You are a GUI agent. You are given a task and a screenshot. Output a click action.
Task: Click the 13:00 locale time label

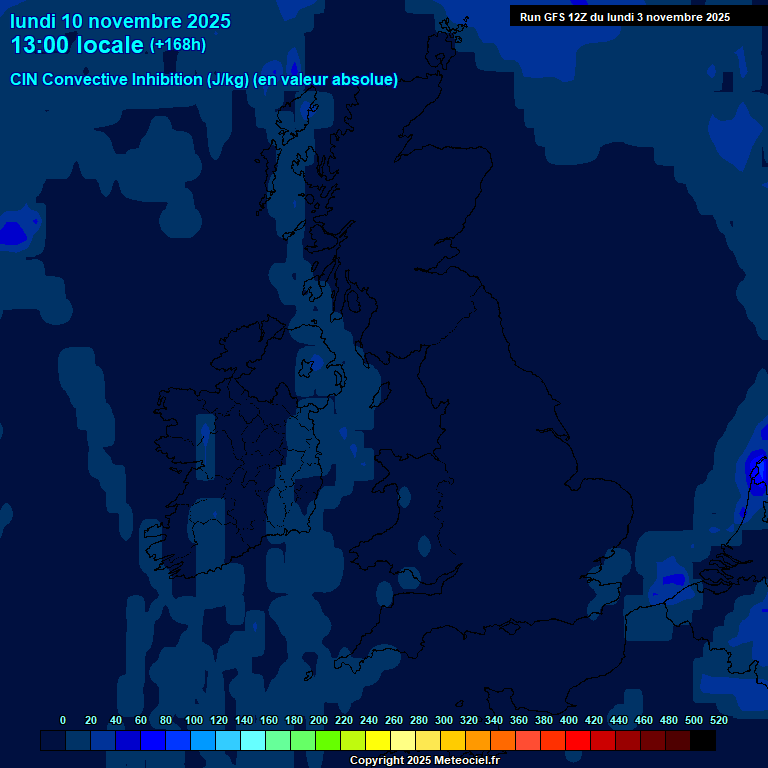pyautogui.click(x=77, y=45)
